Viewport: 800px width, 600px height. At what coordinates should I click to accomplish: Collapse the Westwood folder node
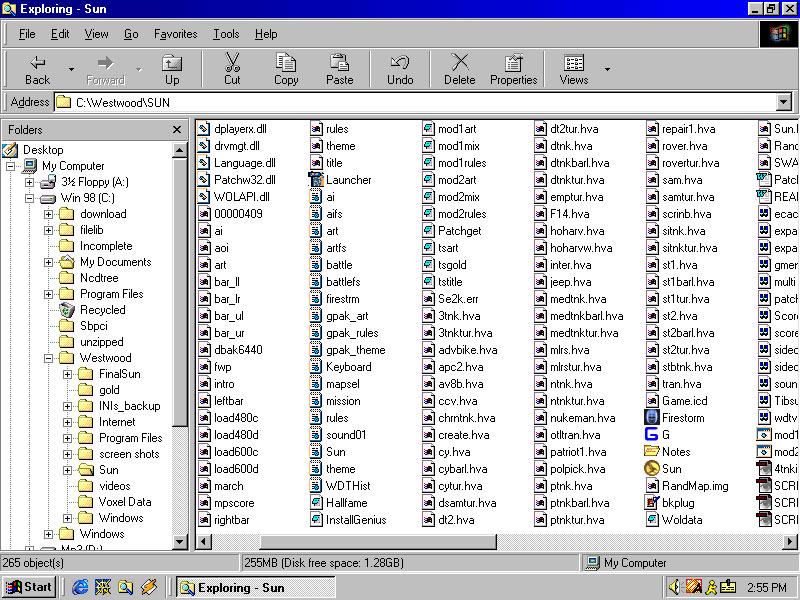(48, 358)
